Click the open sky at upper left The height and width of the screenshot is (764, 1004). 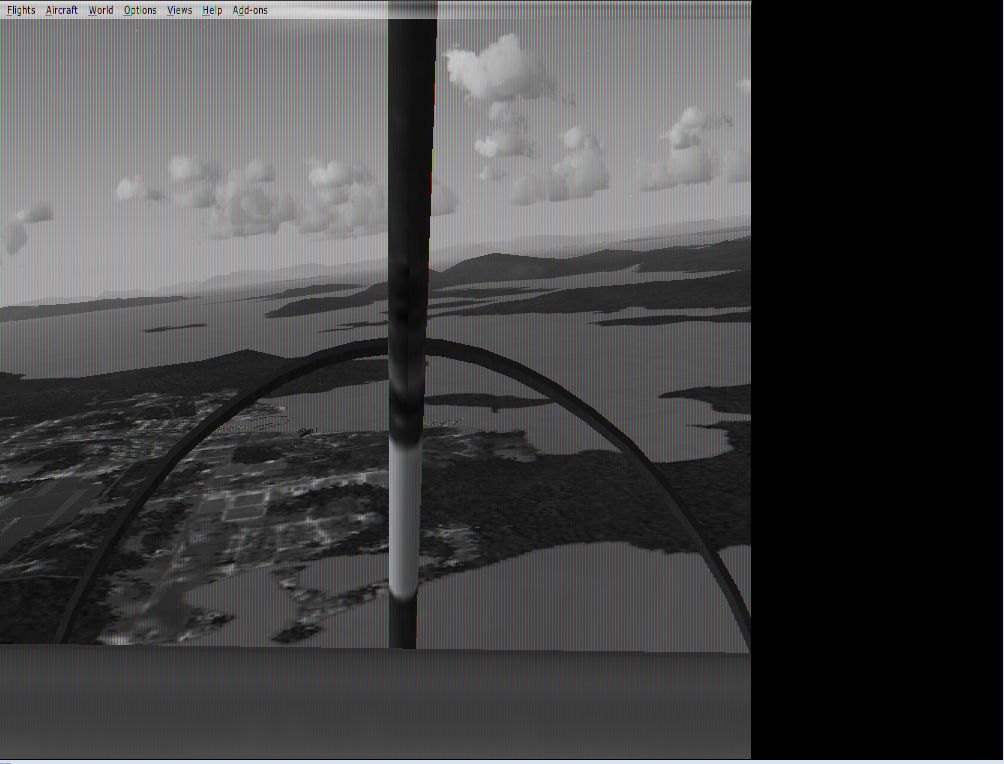coord(150,90)
